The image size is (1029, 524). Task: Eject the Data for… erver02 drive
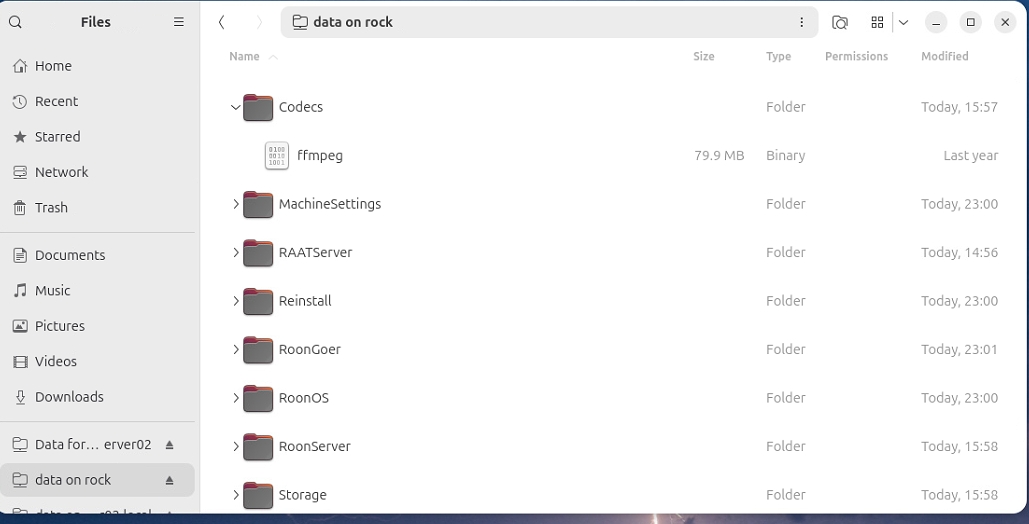[170, 445]
